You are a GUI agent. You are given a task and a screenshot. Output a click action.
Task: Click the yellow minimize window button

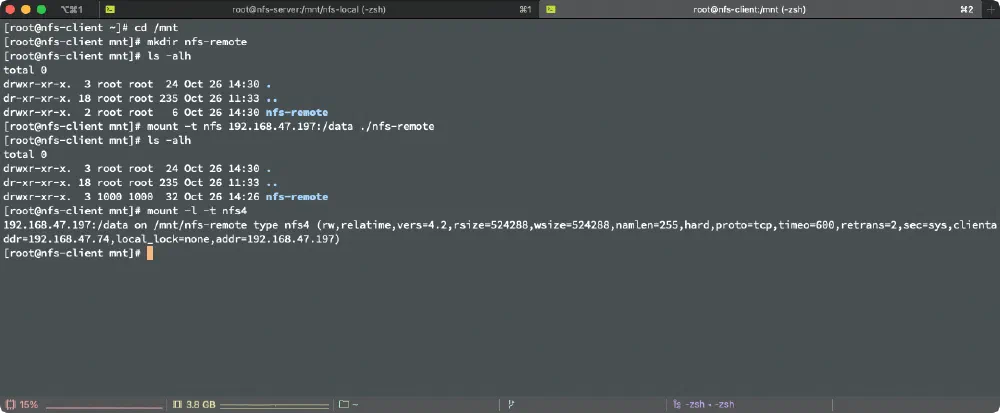point(26,10)
